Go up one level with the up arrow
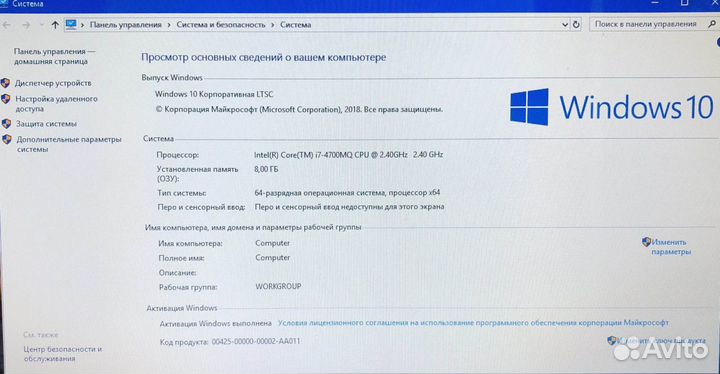Viewport: 720px width, 374px height. tap(55, 25)
